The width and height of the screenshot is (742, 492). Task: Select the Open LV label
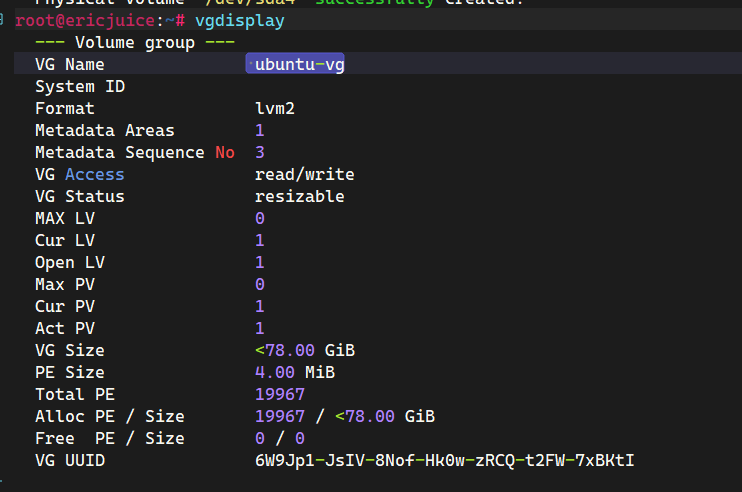point(69,262)
